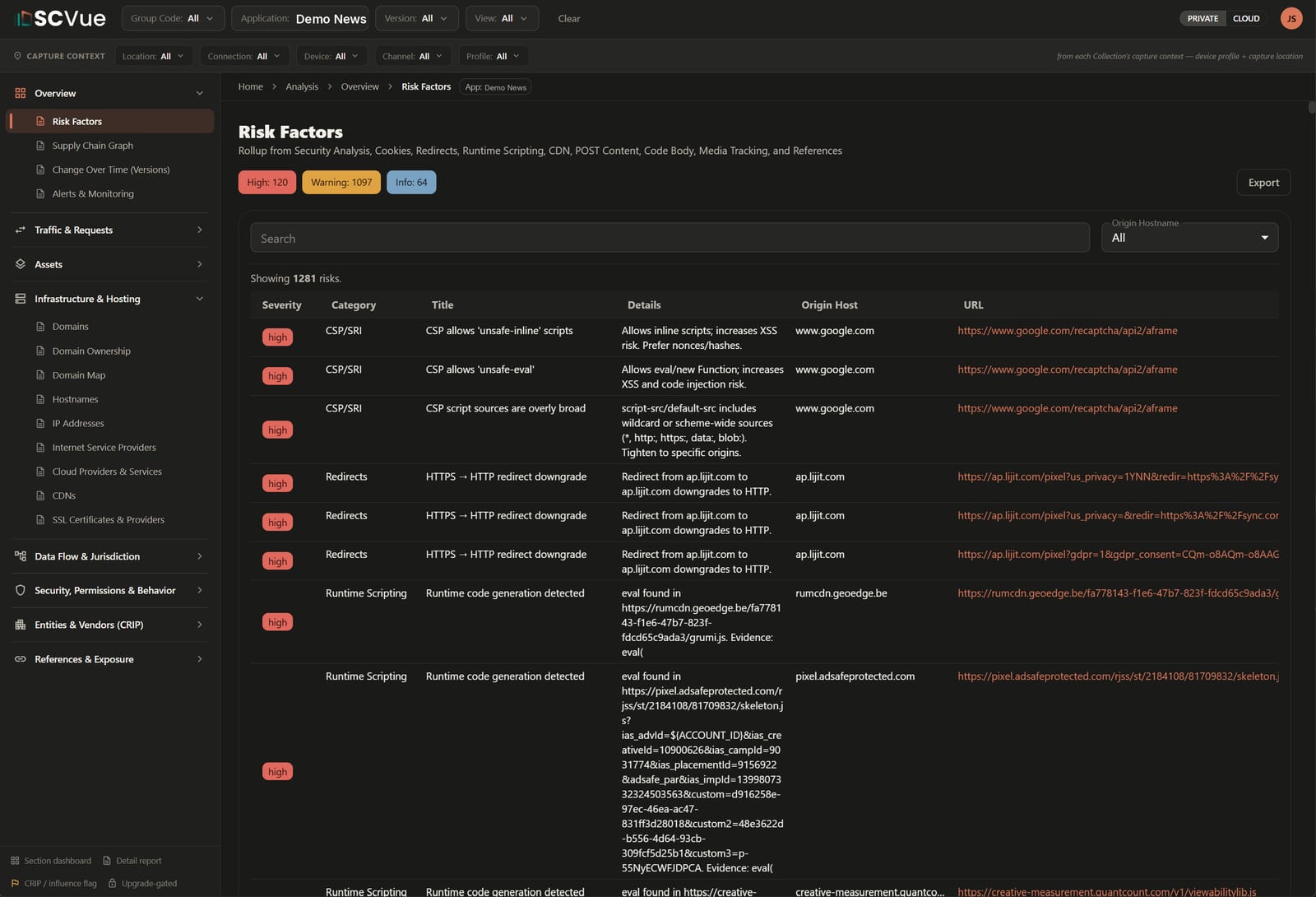This screenshot has width=1316, height=897.
Task: Click the Security shield icon
Action: 21,590
